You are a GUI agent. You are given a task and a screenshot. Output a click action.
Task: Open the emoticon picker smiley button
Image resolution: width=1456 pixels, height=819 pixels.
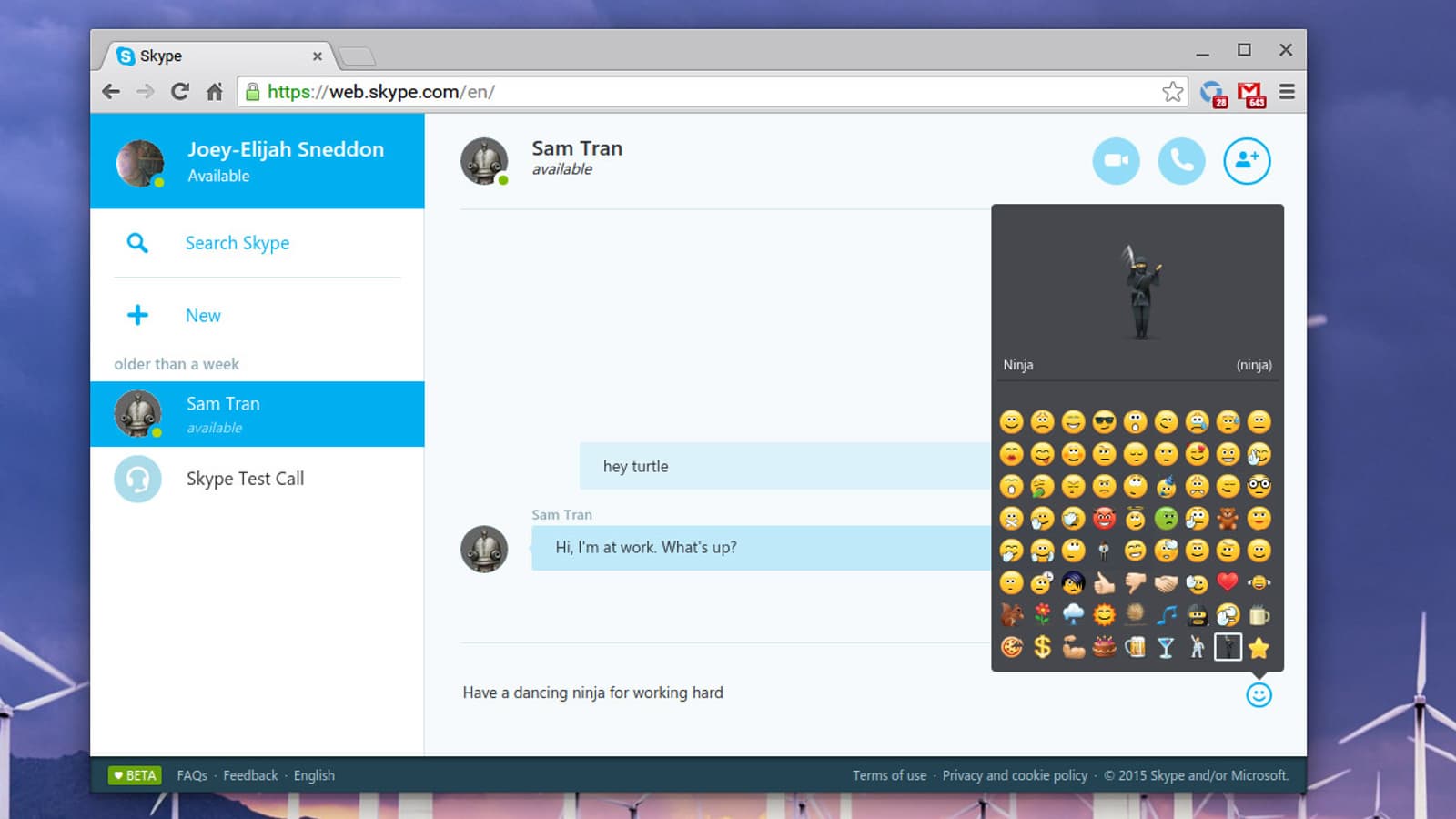(1259, 695)
